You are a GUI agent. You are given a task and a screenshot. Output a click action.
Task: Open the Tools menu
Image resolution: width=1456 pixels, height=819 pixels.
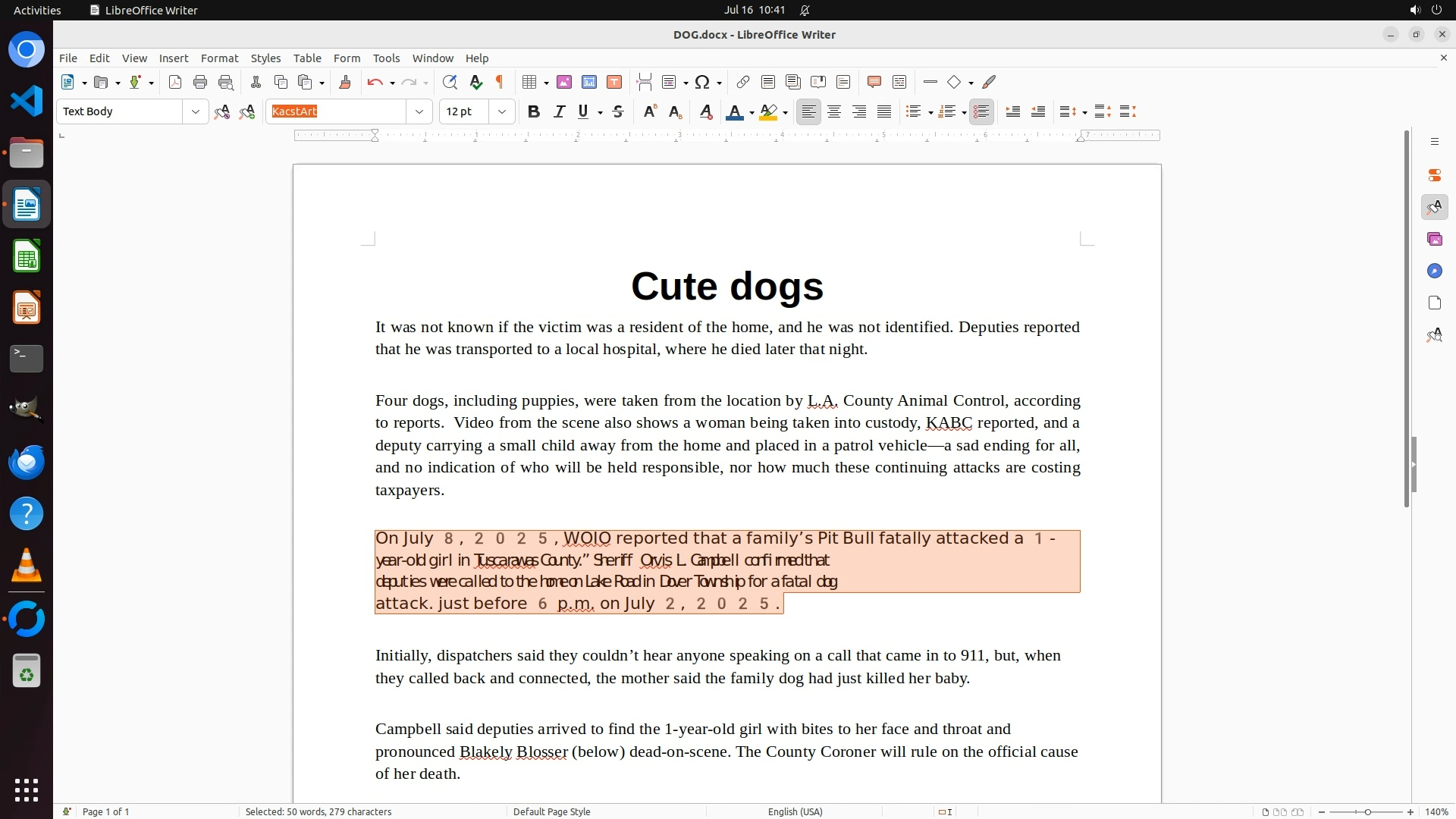point(386,58)
